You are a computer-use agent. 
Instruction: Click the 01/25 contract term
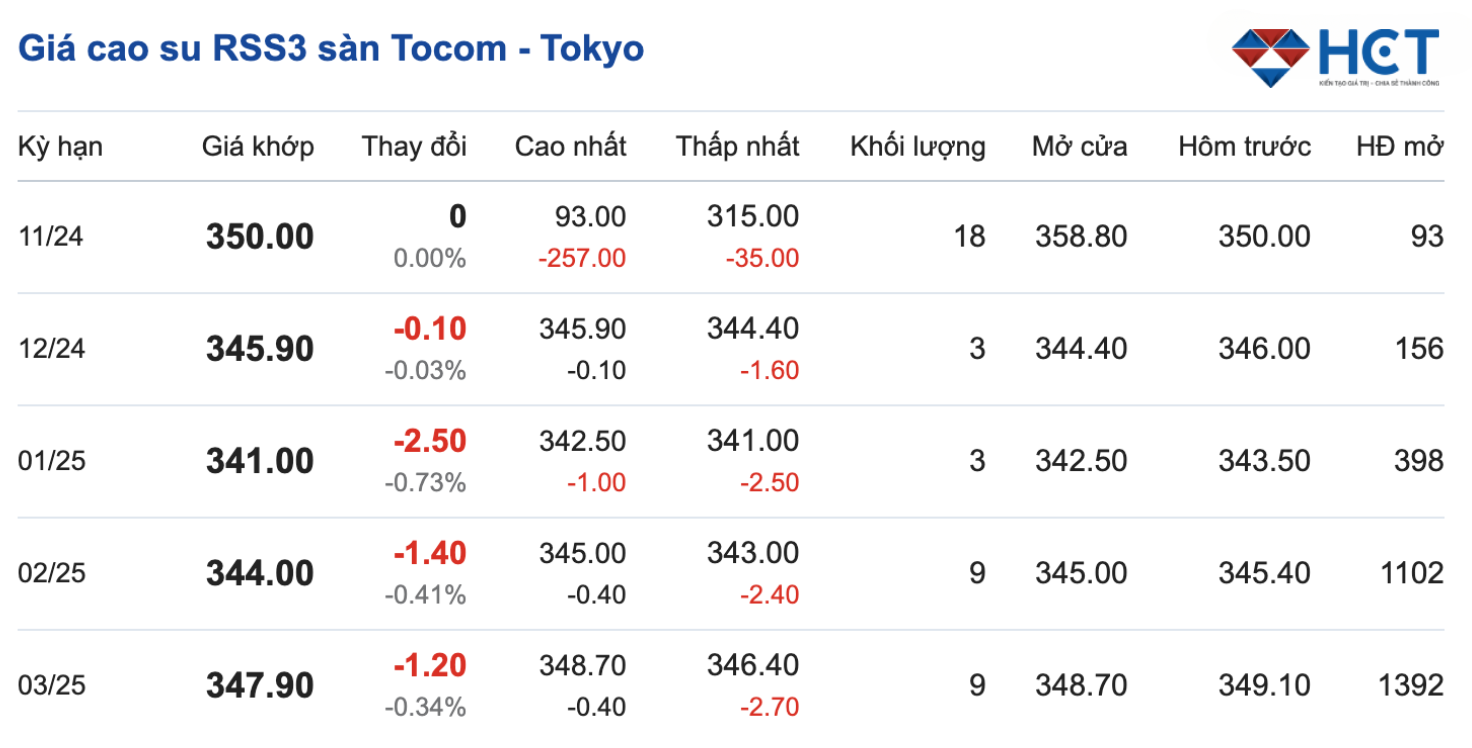coord(52,461)
